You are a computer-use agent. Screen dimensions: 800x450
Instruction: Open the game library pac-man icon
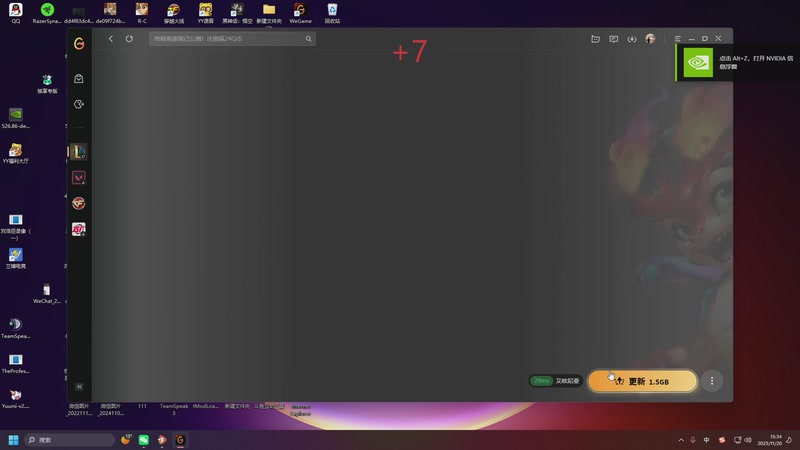click(79, 104)
